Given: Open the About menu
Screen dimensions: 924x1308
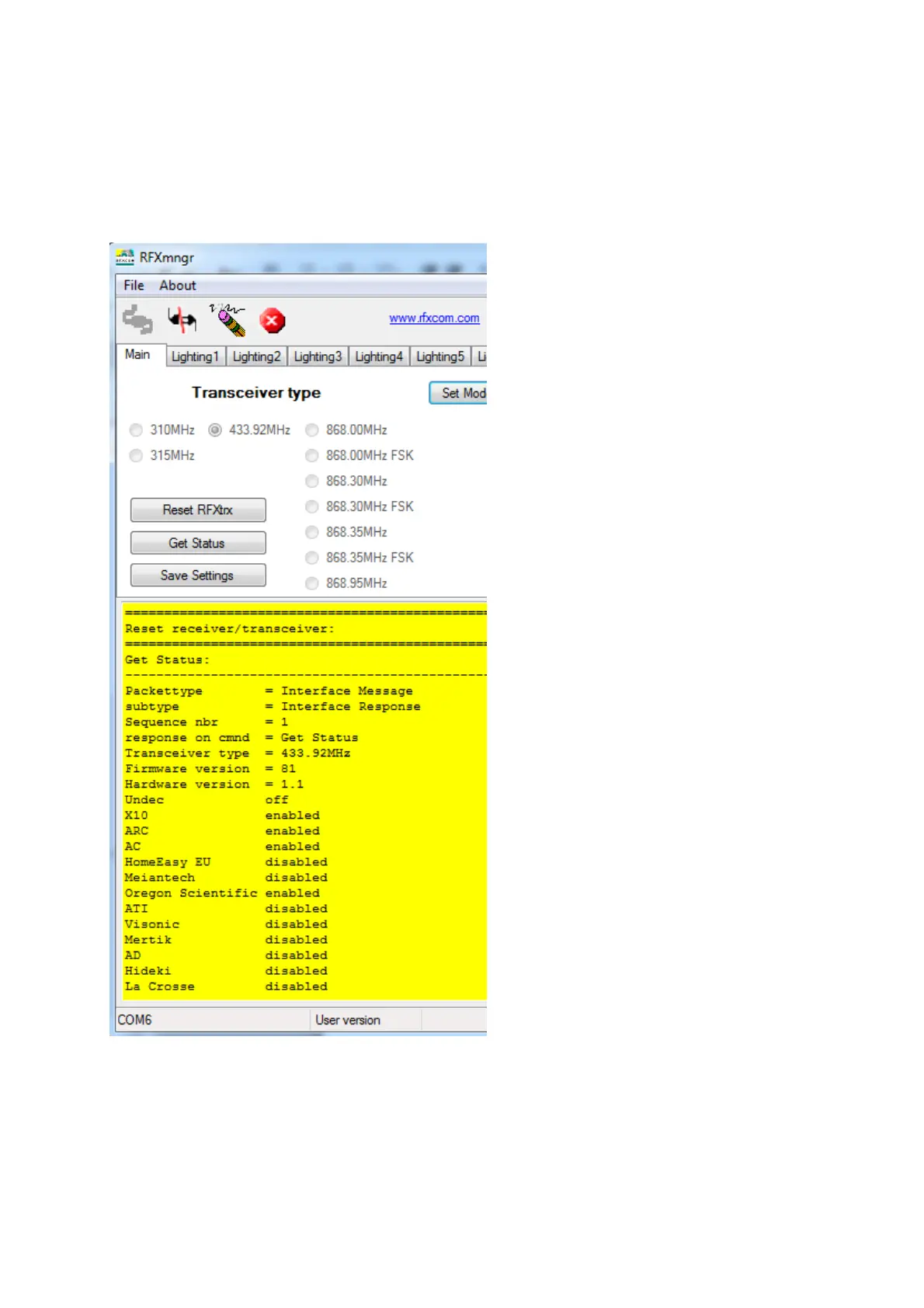Looking at the screenshot, I should (178, 285).
